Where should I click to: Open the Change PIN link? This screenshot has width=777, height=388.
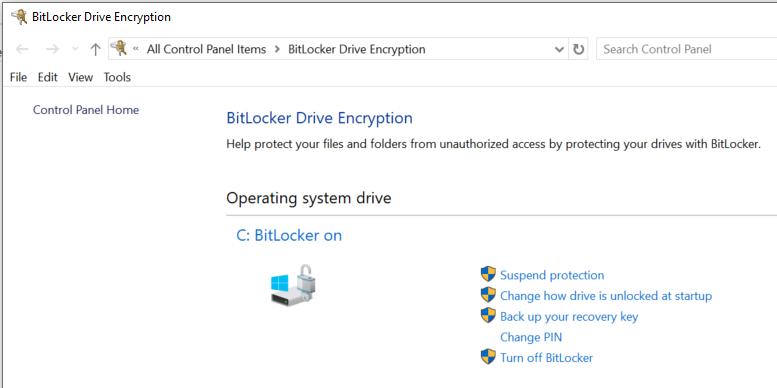tap(531, 337)
